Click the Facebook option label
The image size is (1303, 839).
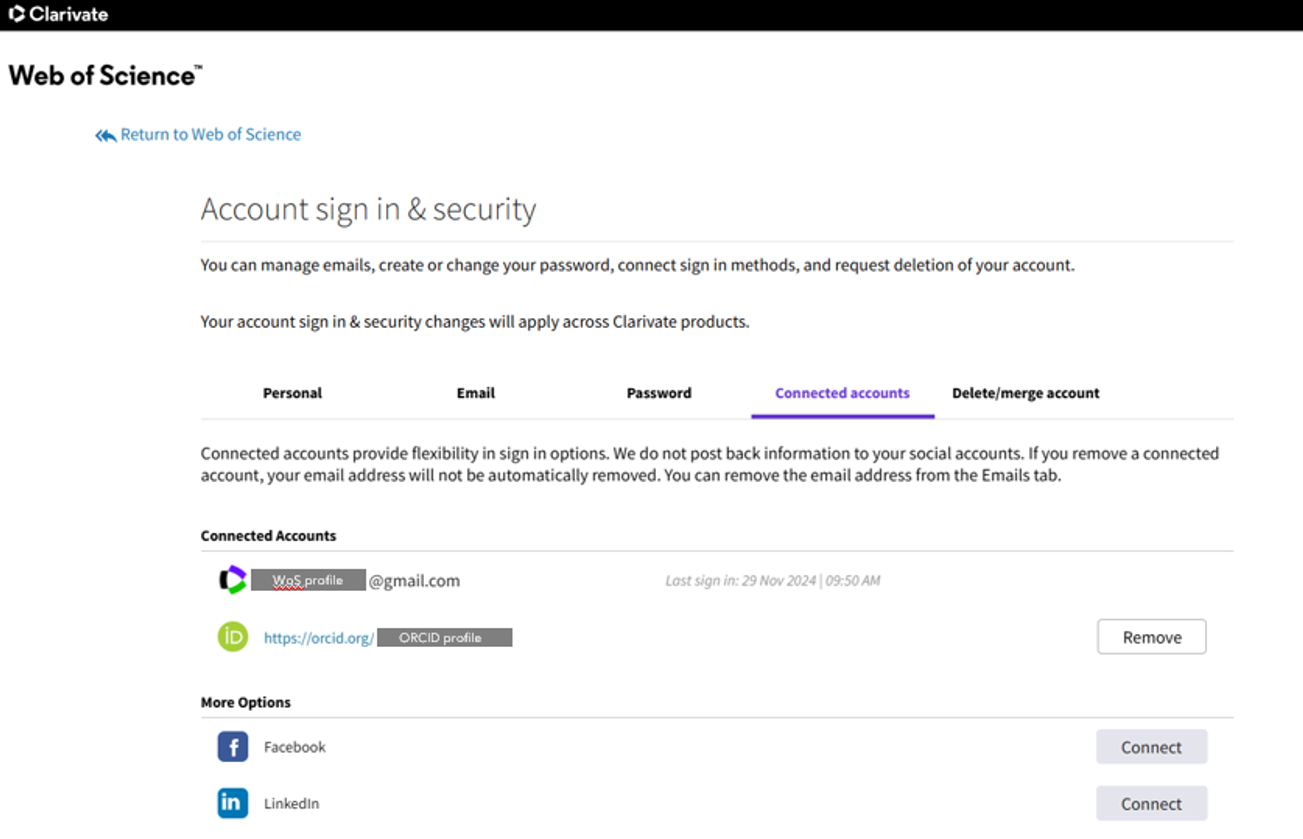tap(295, 747)
